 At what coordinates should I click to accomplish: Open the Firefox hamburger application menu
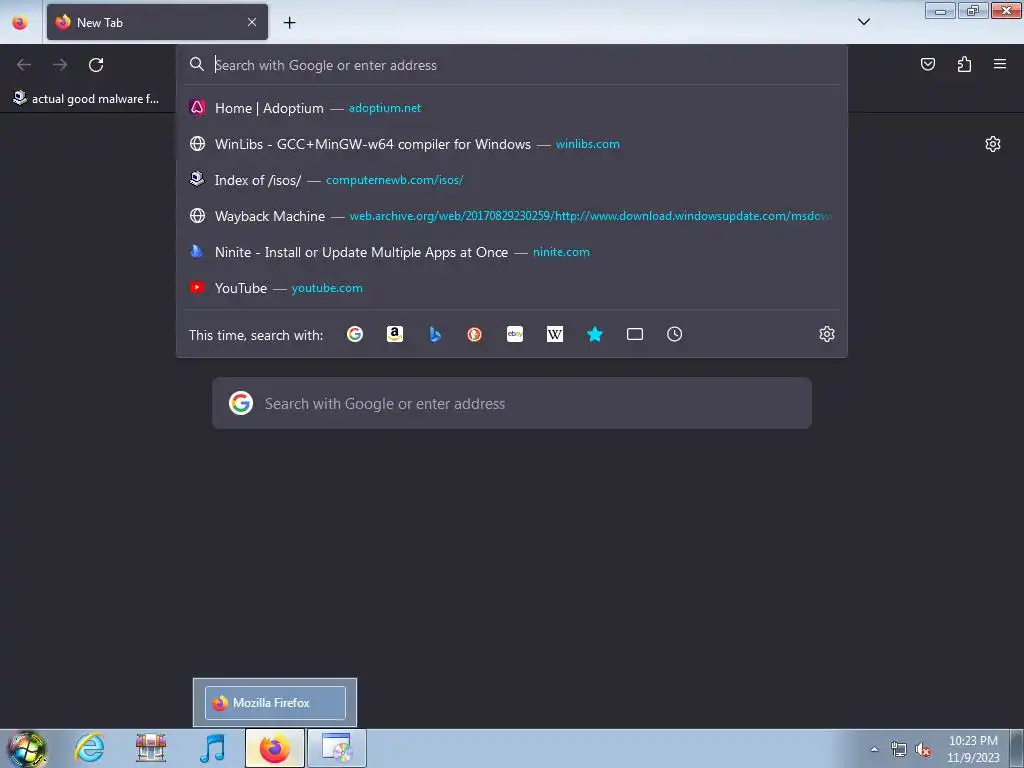point(1000,64)
